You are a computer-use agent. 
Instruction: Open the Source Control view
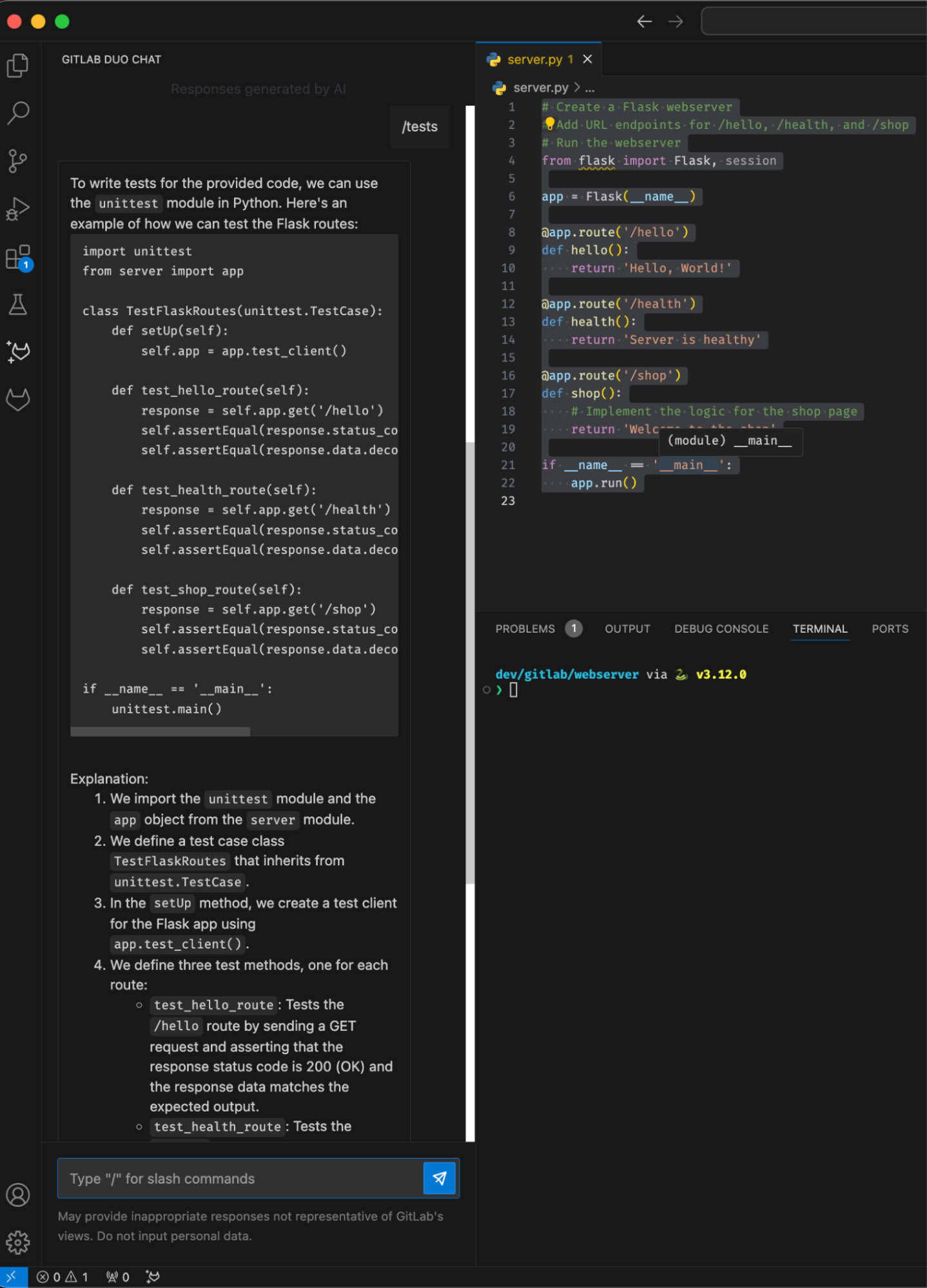point(18,161)
